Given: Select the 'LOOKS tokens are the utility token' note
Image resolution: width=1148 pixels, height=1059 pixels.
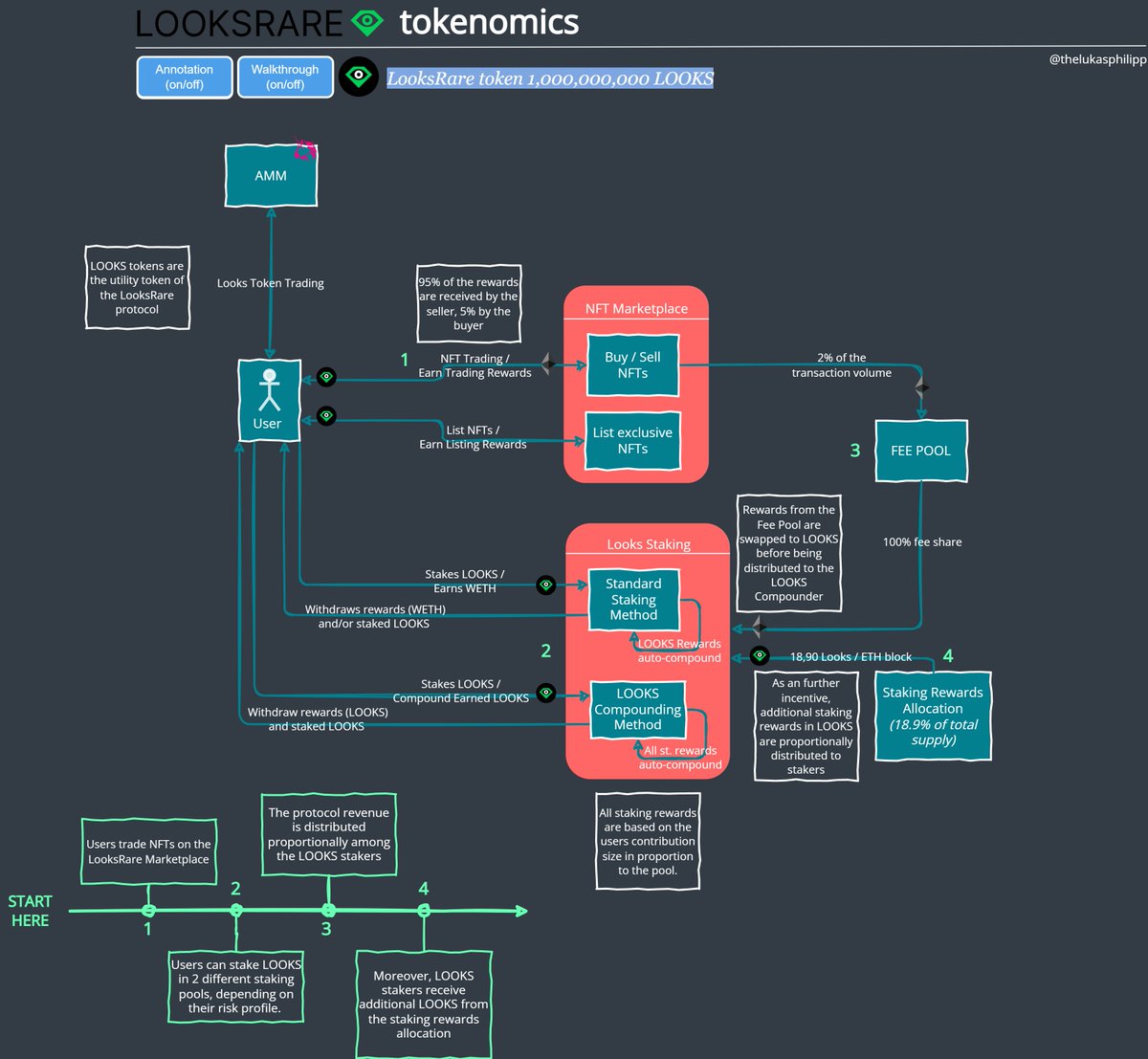Looking at the screenshot, I should click(x=137, y=288).
